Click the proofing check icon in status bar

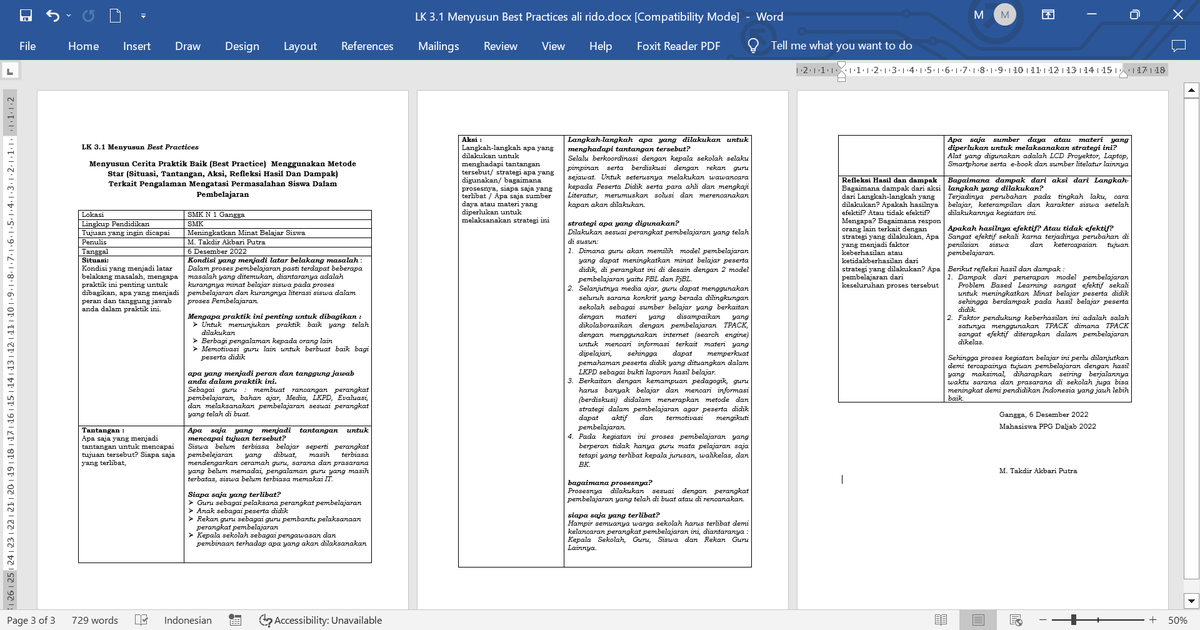(x=142, y=620)
